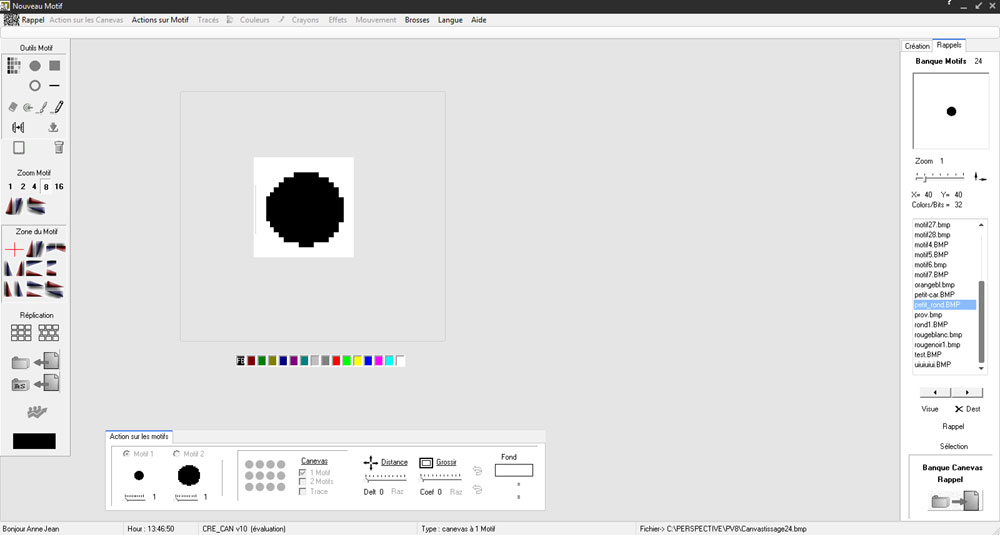Toggle the Trace checkbox
1000x535 pixels.
(304, 492)
